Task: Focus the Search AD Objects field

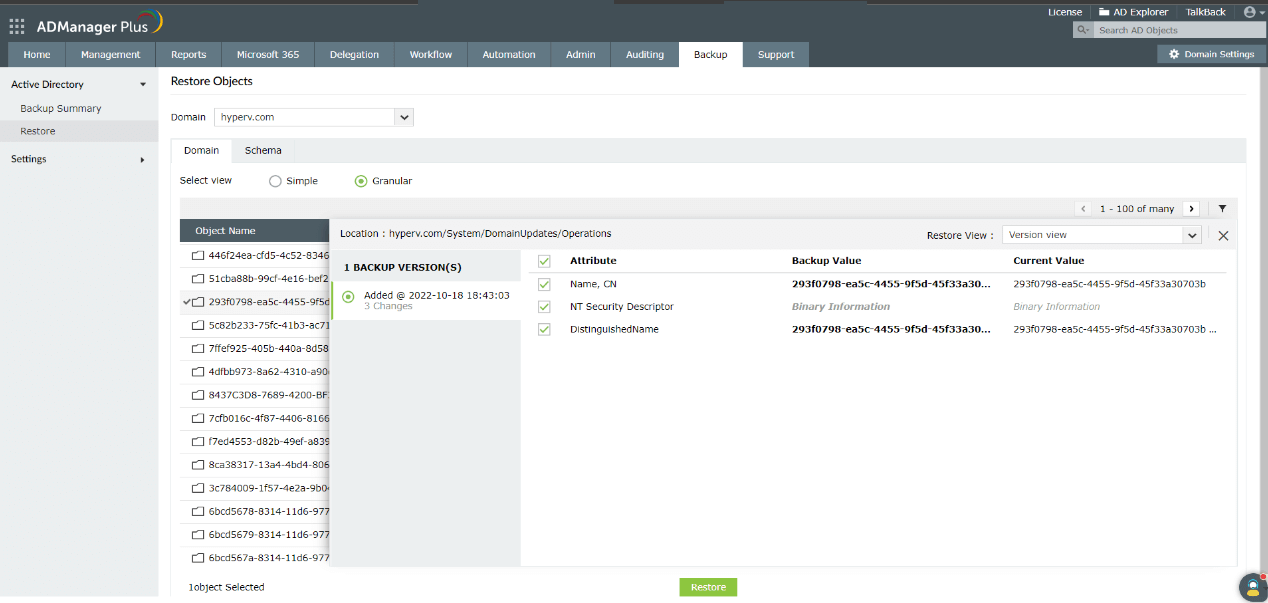Action: tap(1178, 30)
